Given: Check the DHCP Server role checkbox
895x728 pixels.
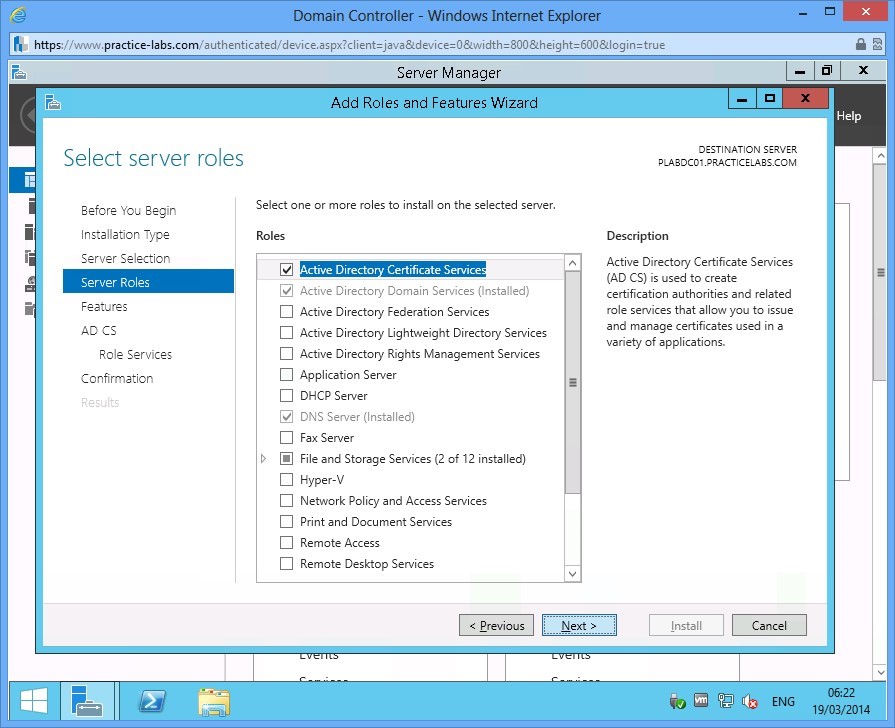Looking at the screenshot, I should [x=285, y=395].
